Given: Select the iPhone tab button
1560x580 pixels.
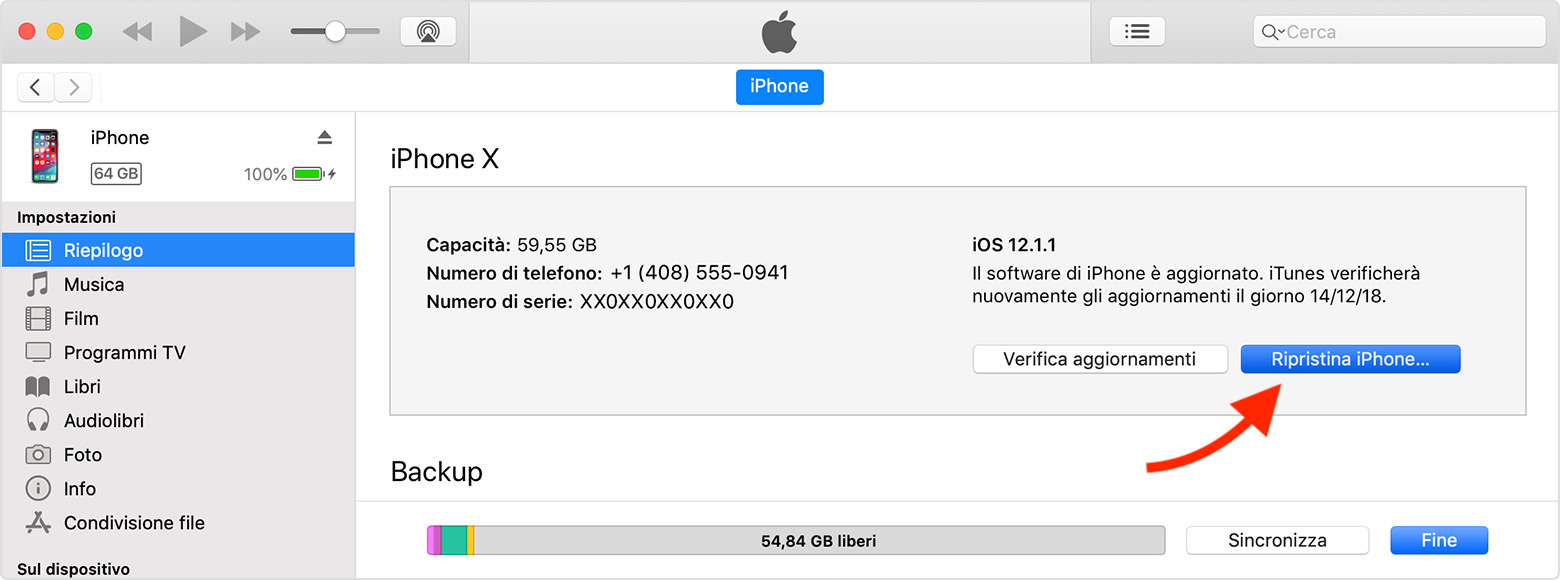Looking at the screenshot, I should [779, 86].
